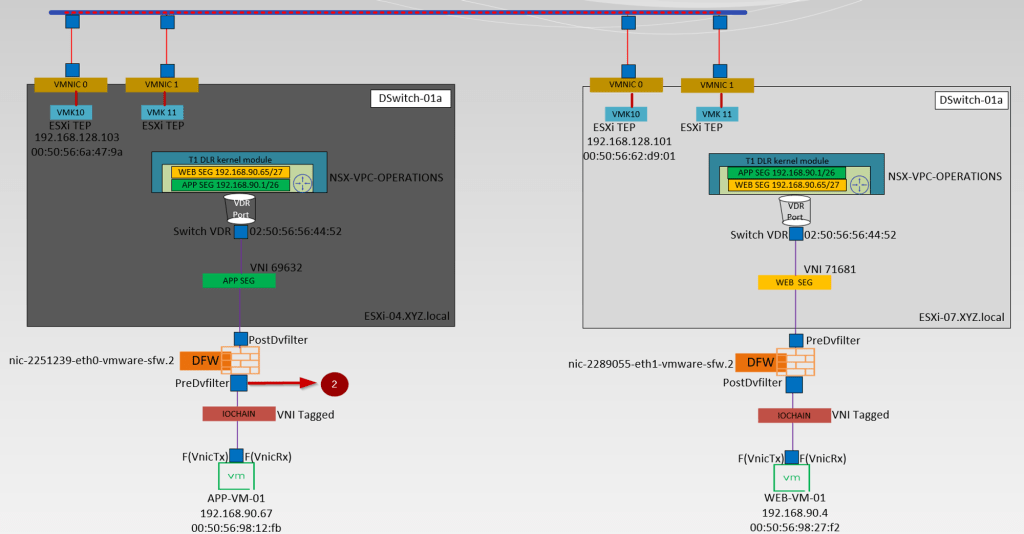Click the red circle marker numbered 2
Viewport: 1024px width, 534px height.
click(x=333, y=384)
